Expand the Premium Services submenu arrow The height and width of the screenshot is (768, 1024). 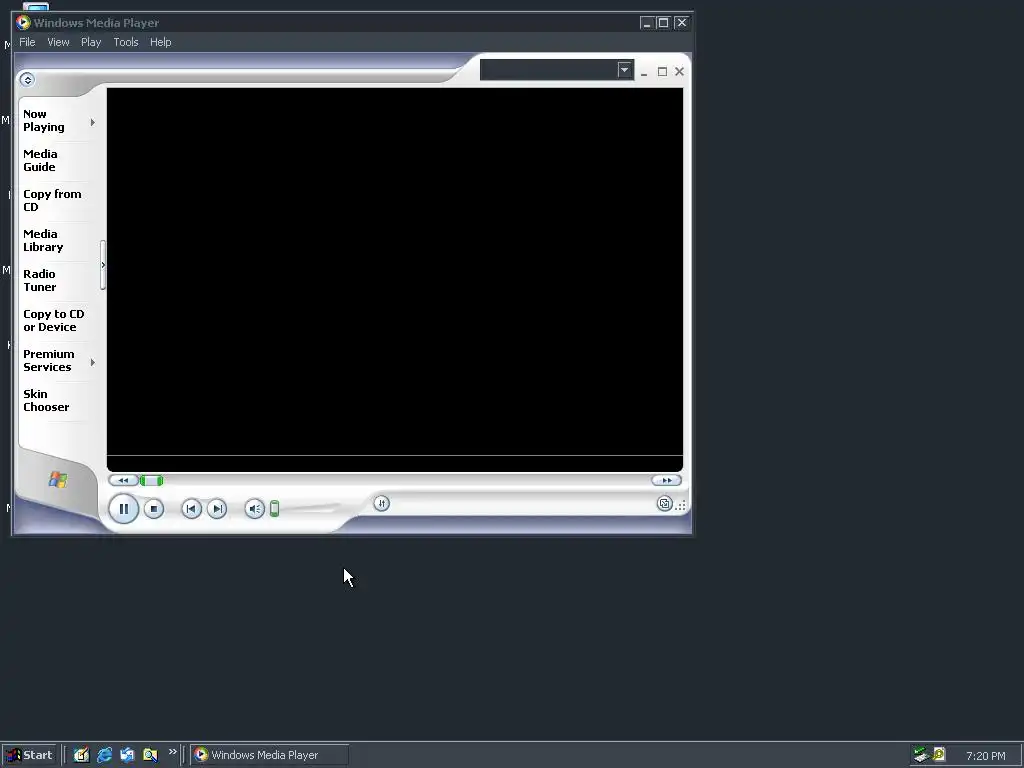[x=93, y=362]
